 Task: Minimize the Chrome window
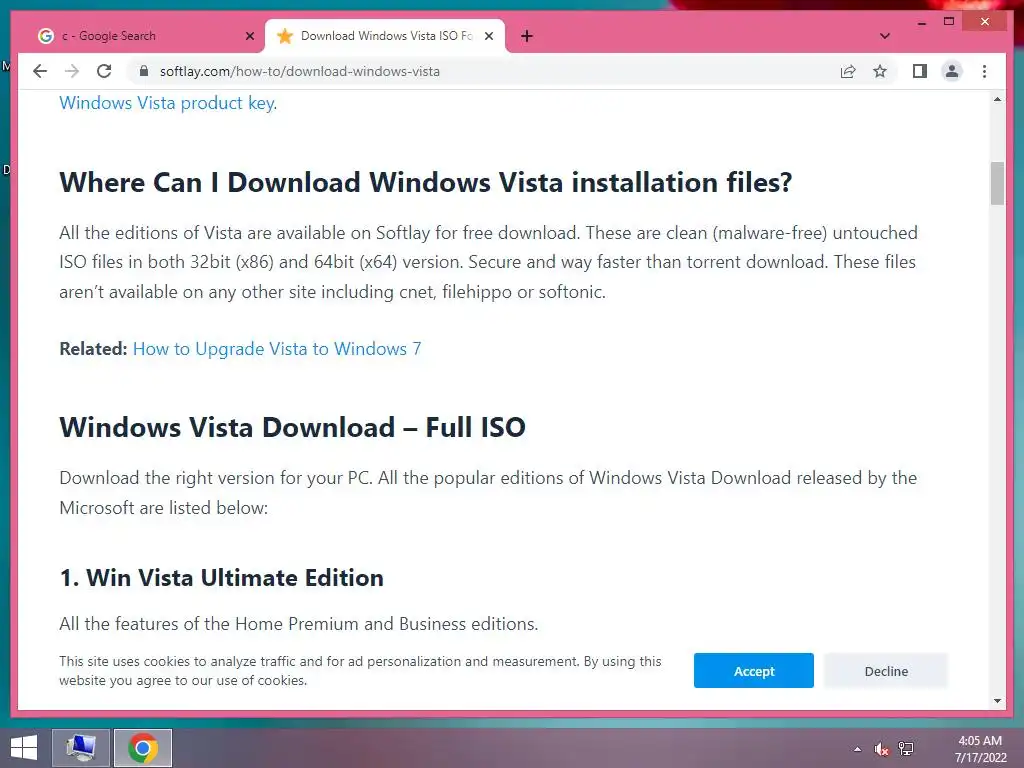coord(921,22)
